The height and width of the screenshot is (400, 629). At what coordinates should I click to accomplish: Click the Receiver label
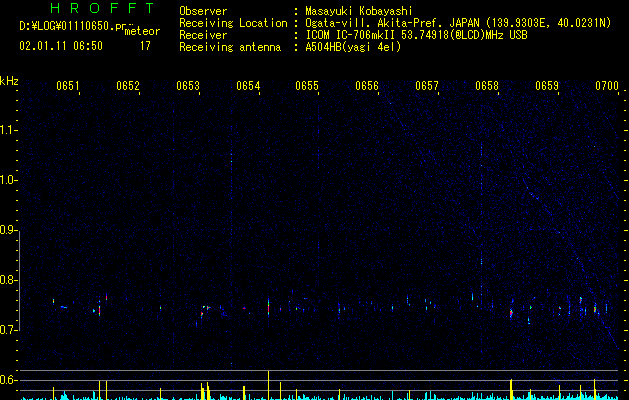point(203,35)
